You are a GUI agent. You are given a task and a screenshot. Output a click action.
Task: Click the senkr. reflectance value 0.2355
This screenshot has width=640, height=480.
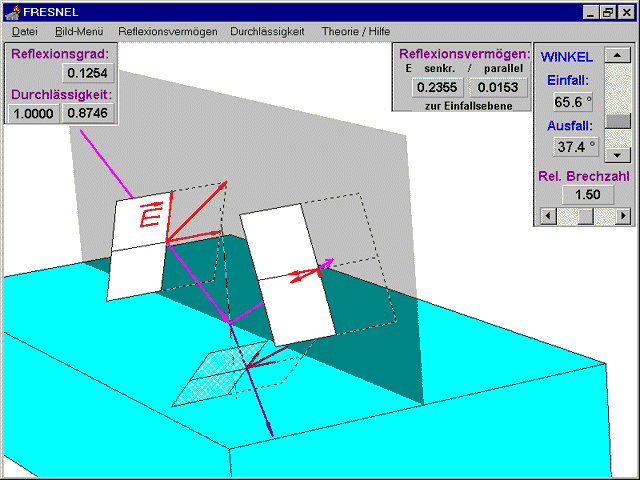[x=438, y=87]
